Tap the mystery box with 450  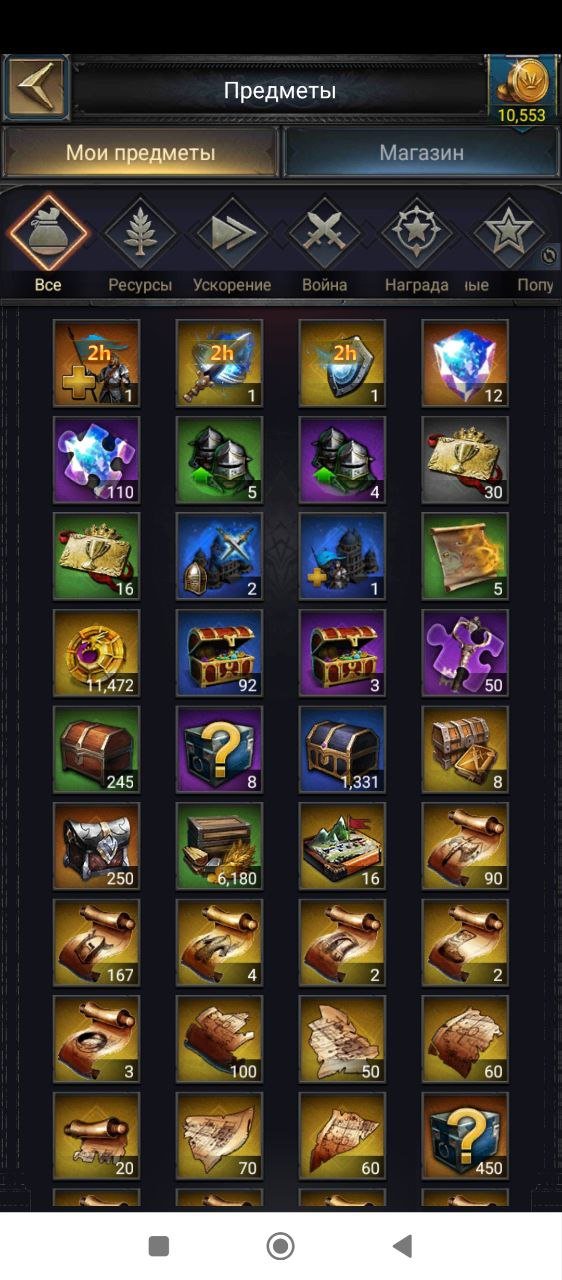(465, 1137)
